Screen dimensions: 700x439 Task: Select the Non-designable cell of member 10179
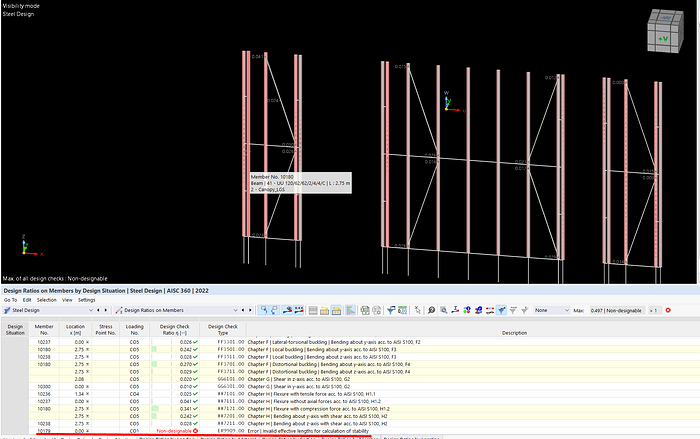[x=175, y=431]
